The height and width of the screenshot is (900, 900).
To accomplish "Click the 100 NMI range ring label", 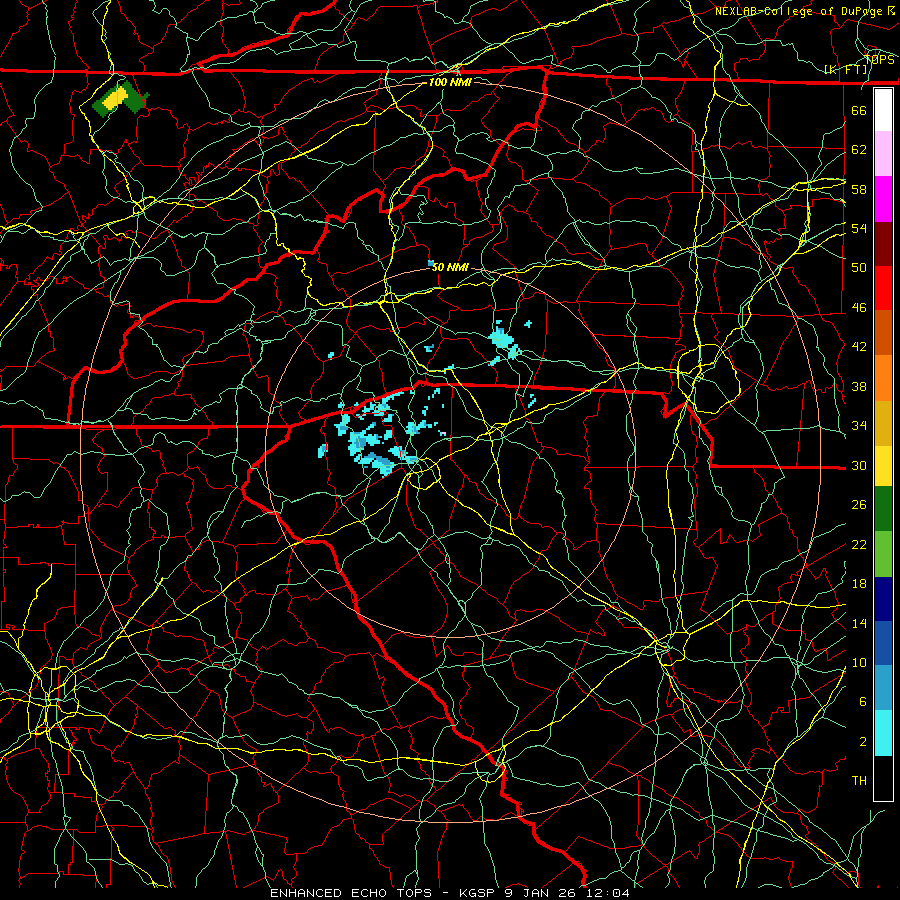I will tap(450, 82).
